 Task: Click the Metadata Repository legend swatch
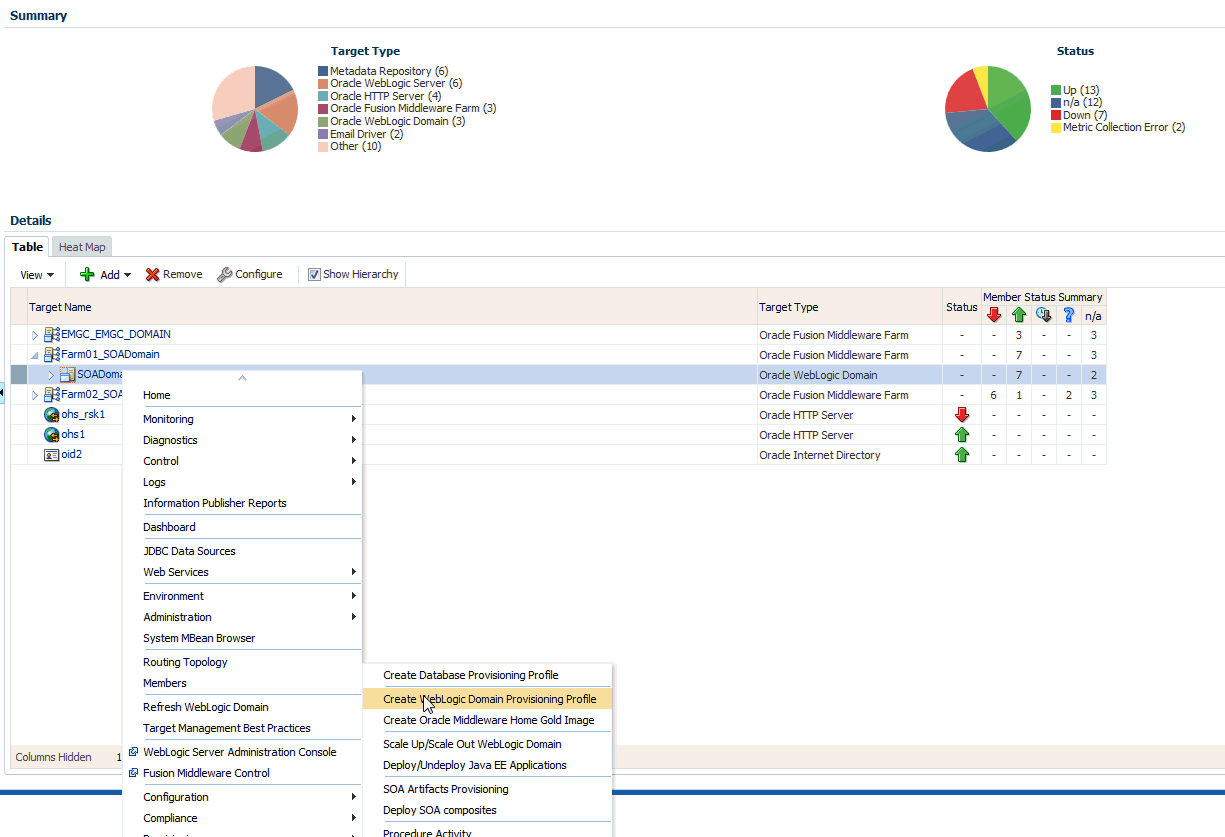click(x=323, y=71)
